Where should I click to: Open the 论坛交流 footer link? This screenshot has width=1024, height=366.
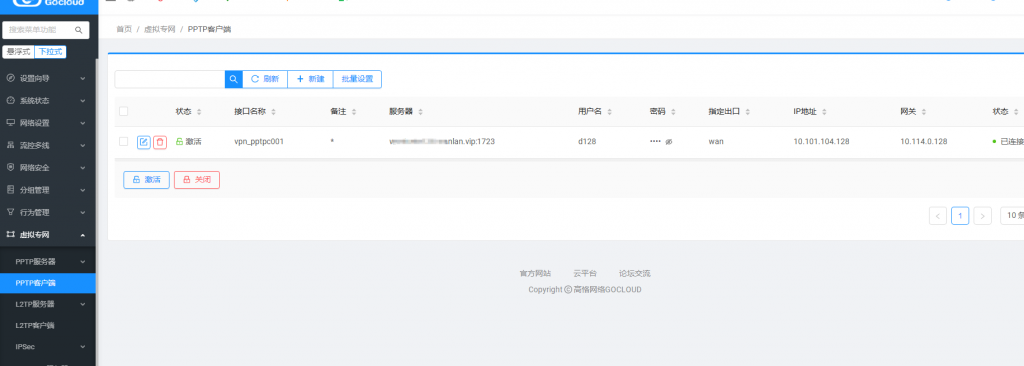[x=634, y=274]
